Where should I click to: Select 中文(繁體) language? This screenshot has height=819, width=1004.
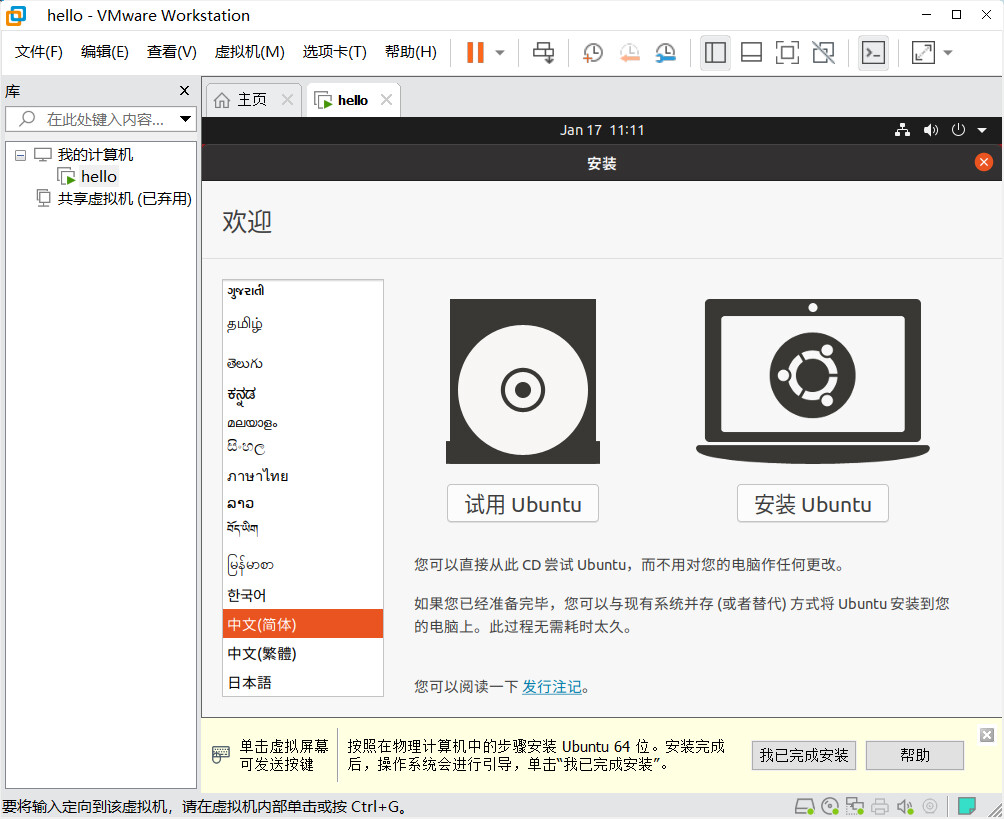[303, 653]
